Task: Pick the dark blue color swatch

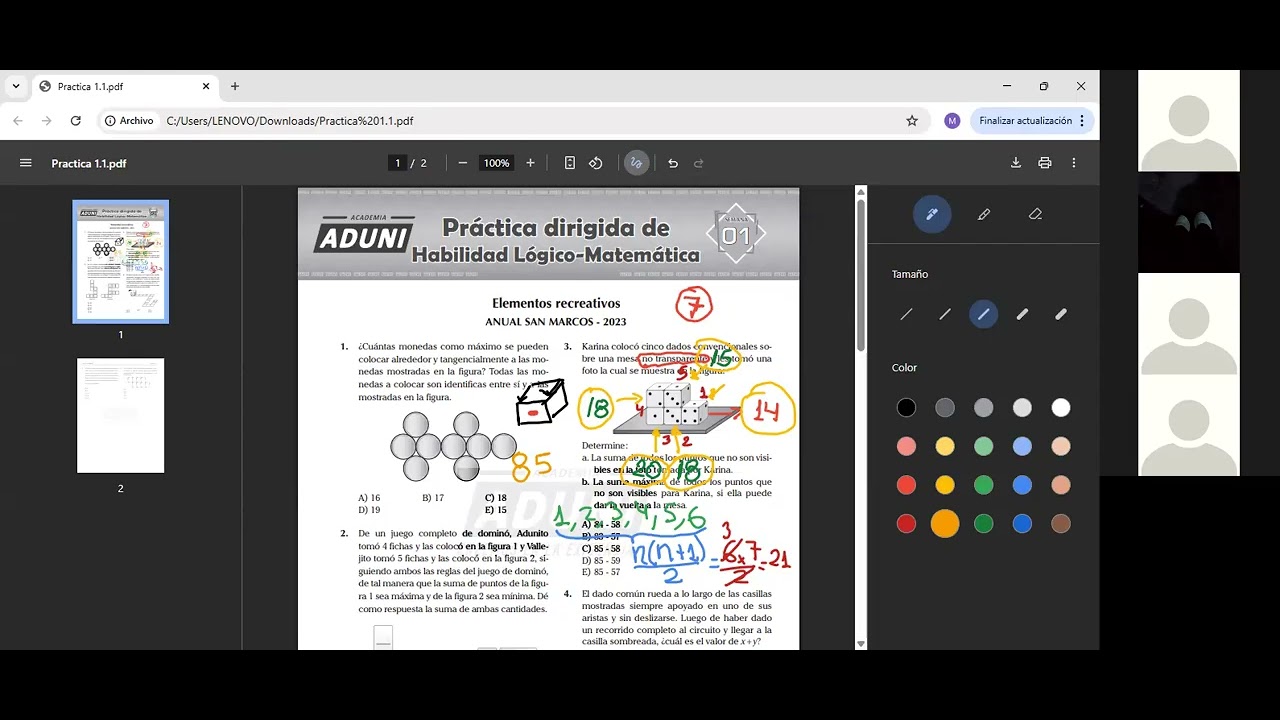Action: pos(1022,523)
